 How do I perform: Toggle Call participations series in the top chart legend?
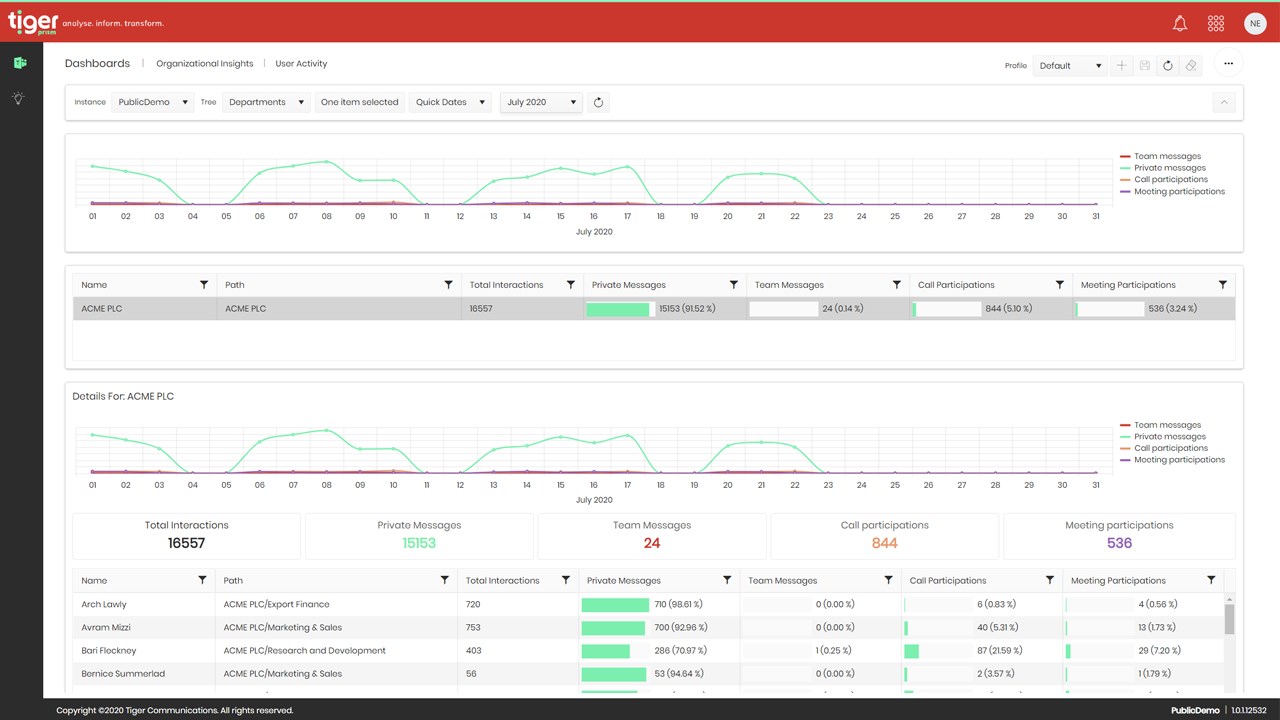point(1163,180)
